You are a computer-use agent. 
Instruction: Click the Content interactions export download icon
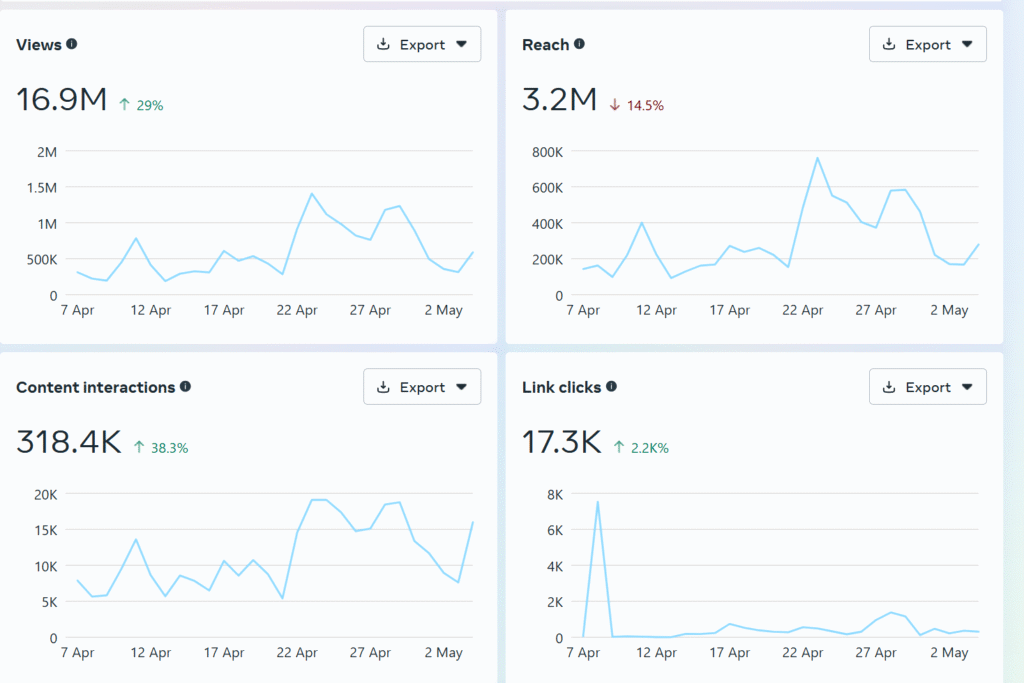383,387
